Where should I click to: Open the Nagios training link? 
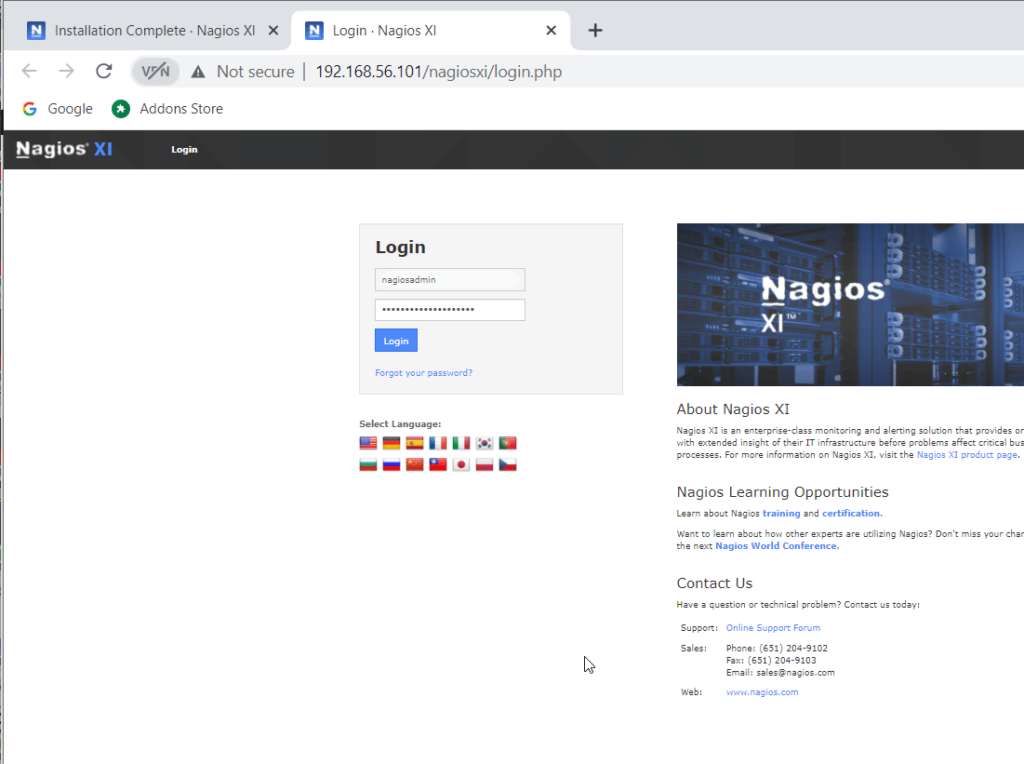(781, 513)
